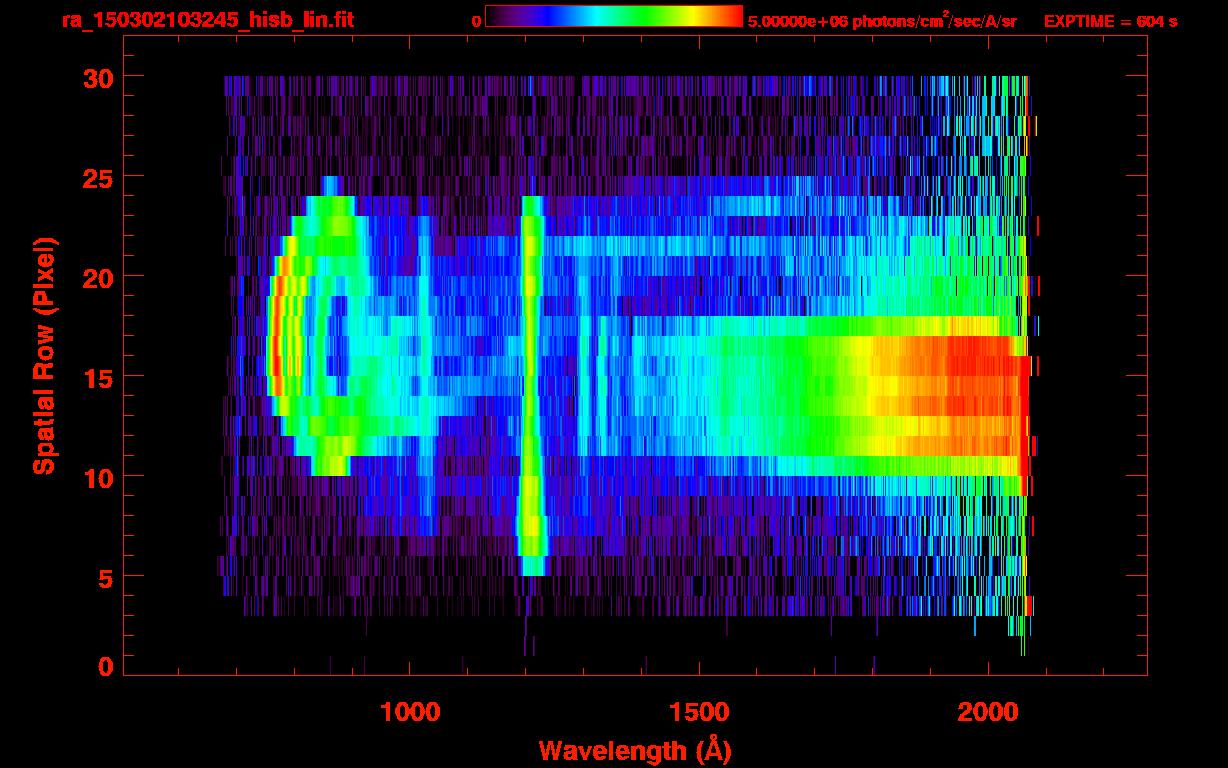Click the bright vertical emission line near 1216 Å

[531, 385]
